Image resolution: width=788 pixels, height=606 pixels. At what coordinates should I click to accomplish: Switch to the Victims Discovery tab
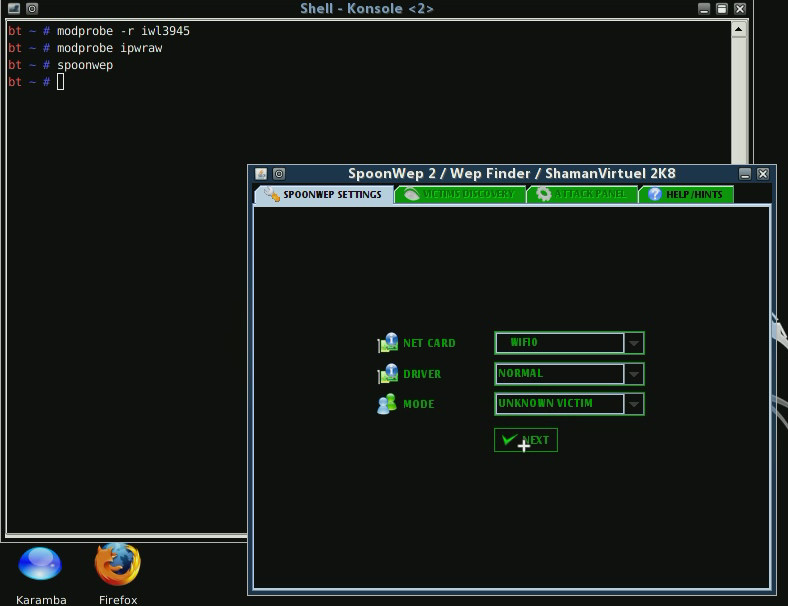click(461, 194)
